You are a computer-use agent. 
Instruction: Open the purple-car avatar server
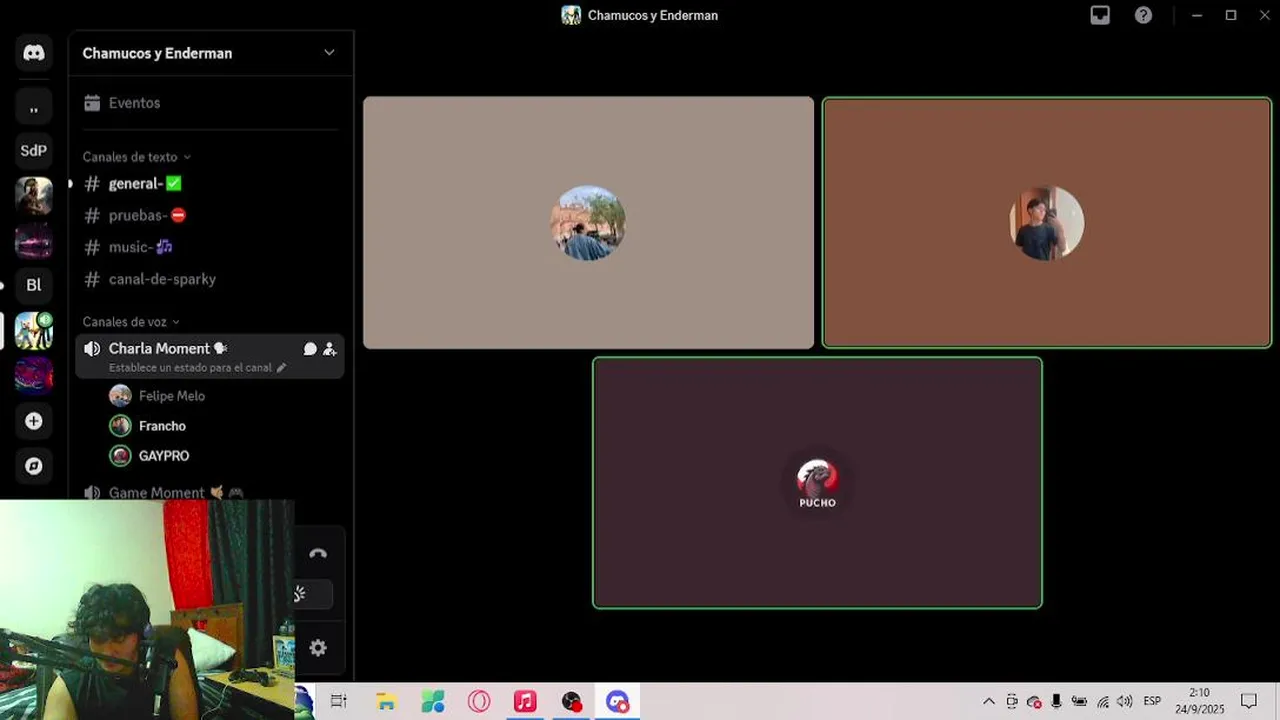(34, 241)
